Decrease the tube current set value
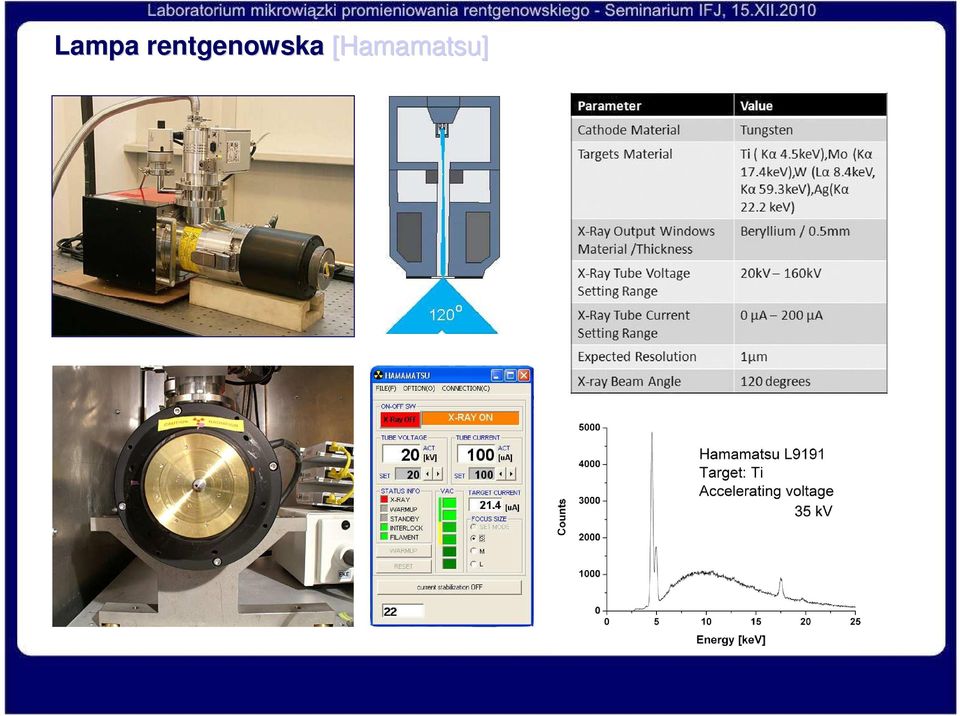960x716 pixels. pyautogui.click(x=501, y=474)
